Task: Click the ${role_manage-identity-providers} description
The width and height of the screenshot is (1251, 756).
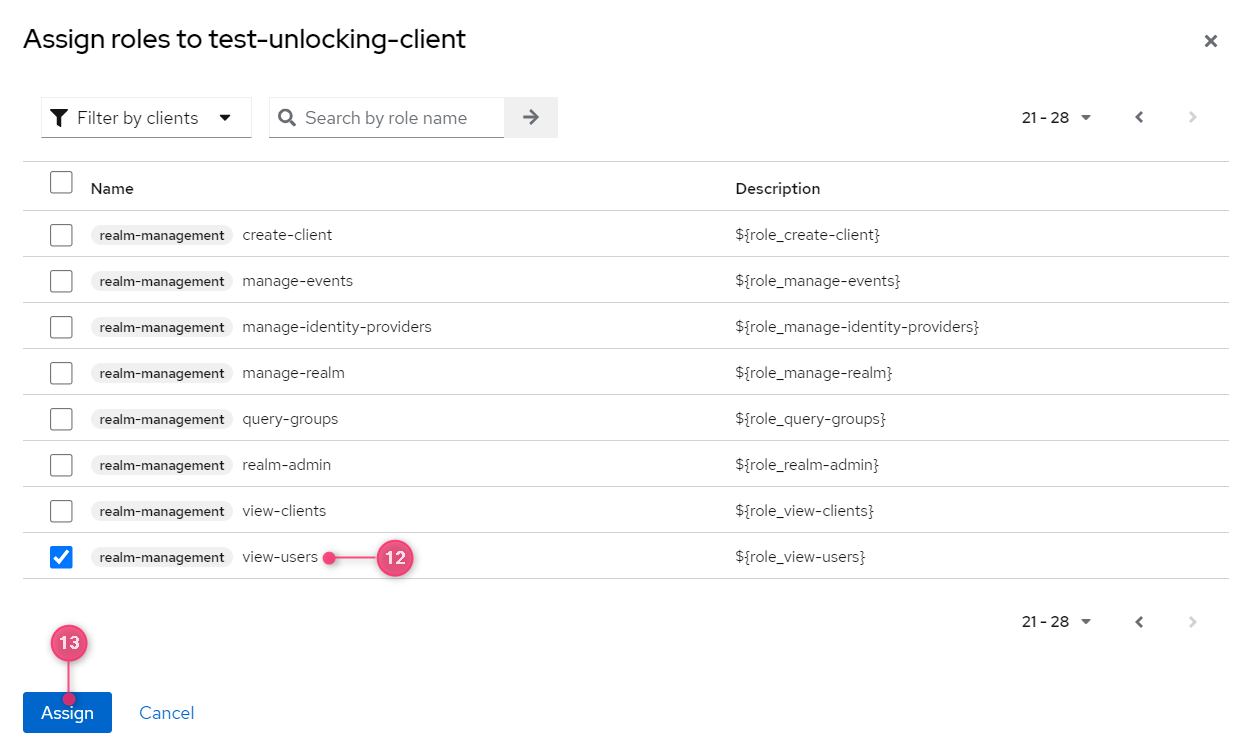Action: click(x=857, y=327)
